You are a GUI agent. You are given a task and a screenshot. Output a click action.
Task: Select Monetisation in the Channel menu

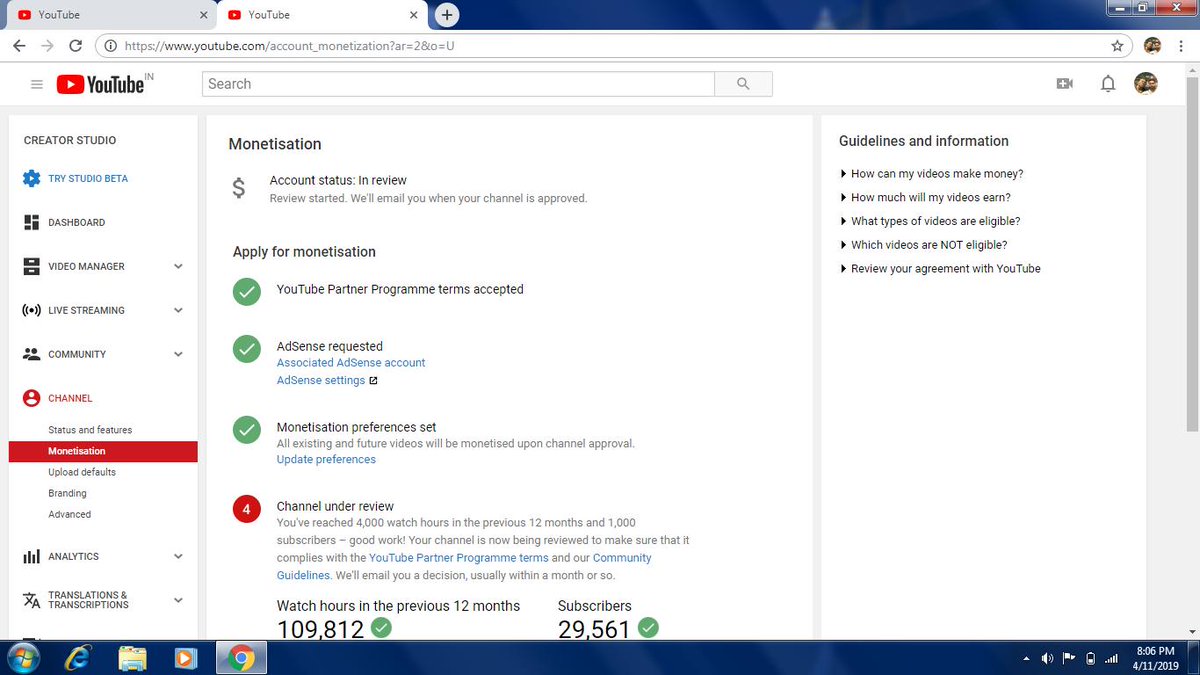[x=103, y=451]
